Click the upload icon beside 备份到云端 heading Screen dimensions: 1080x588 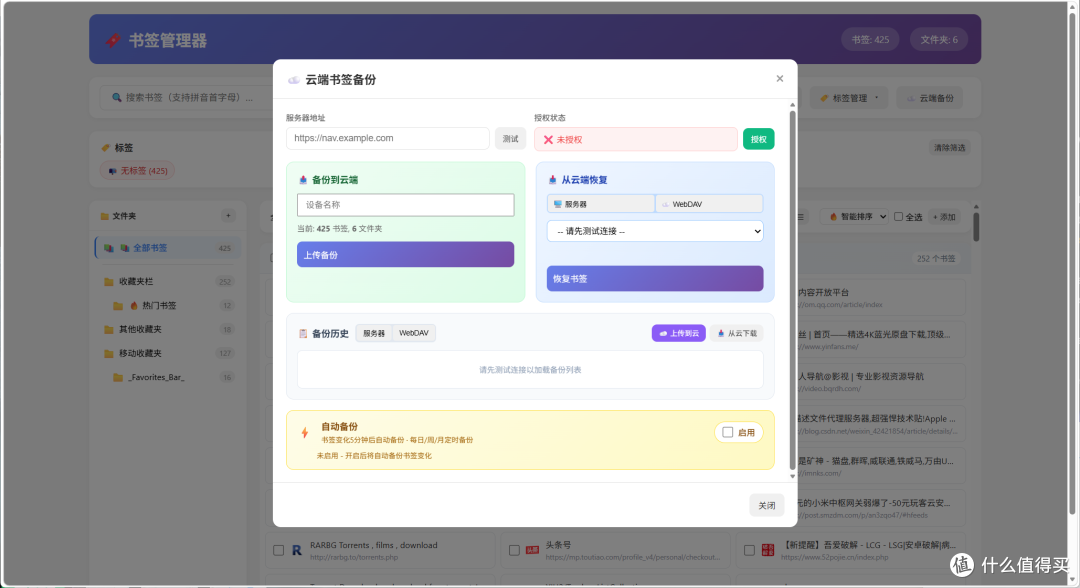[303, 180]
